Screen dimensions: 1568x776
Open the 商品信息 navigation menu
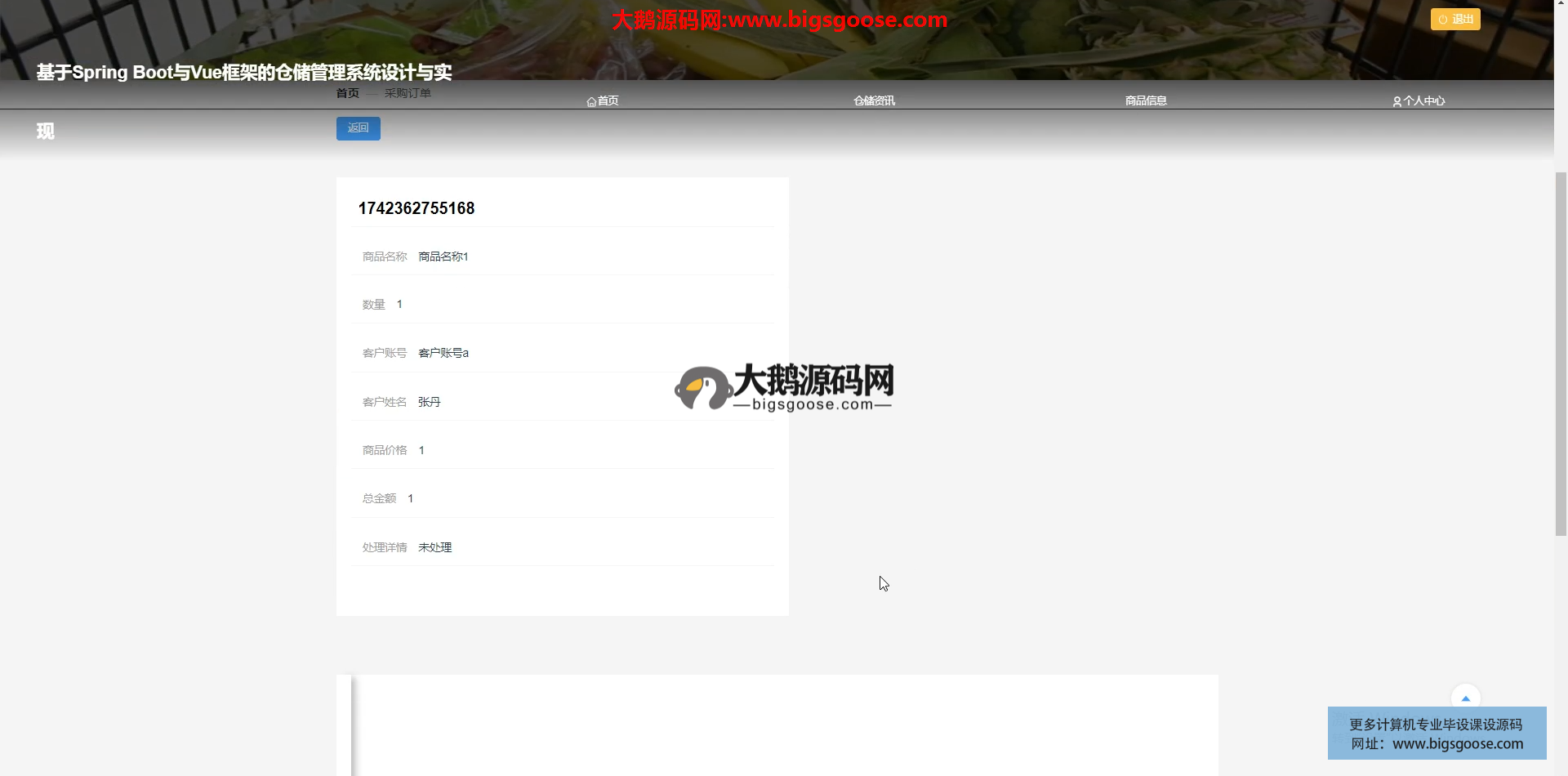pos(1146,101)
